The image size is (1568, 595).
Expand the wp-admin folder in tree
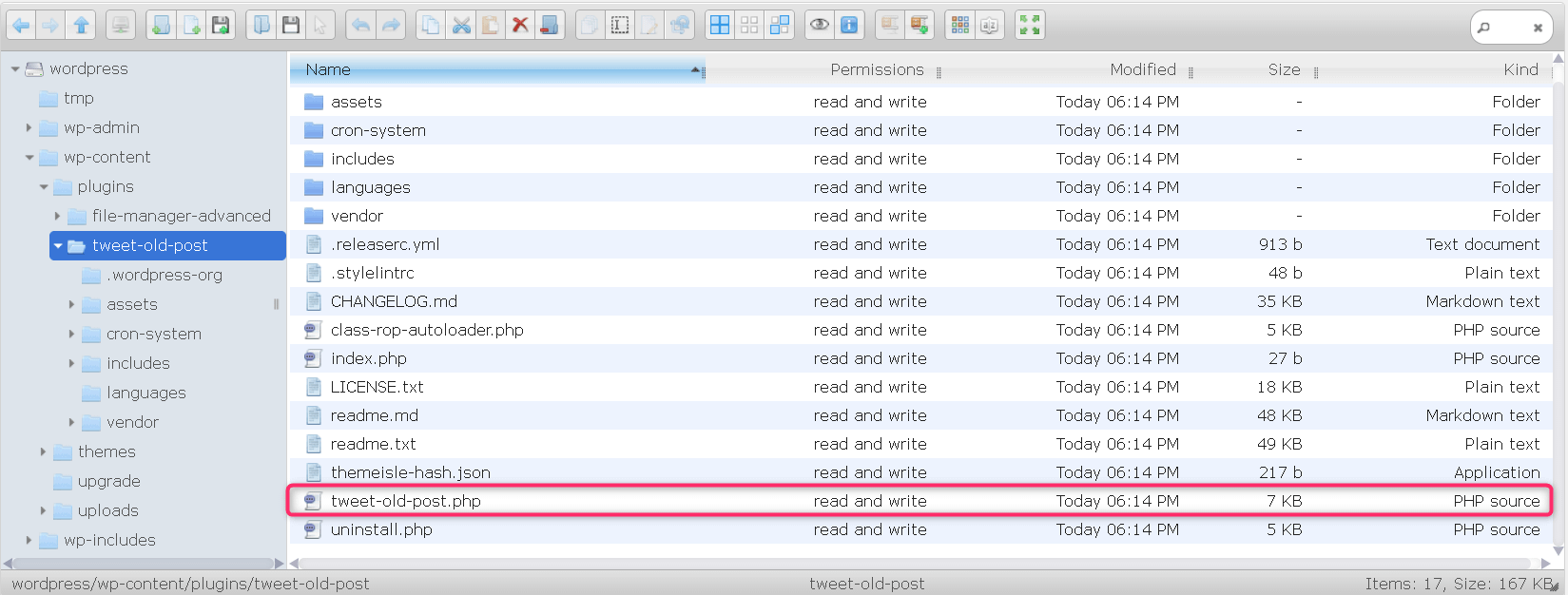[29, 127]
